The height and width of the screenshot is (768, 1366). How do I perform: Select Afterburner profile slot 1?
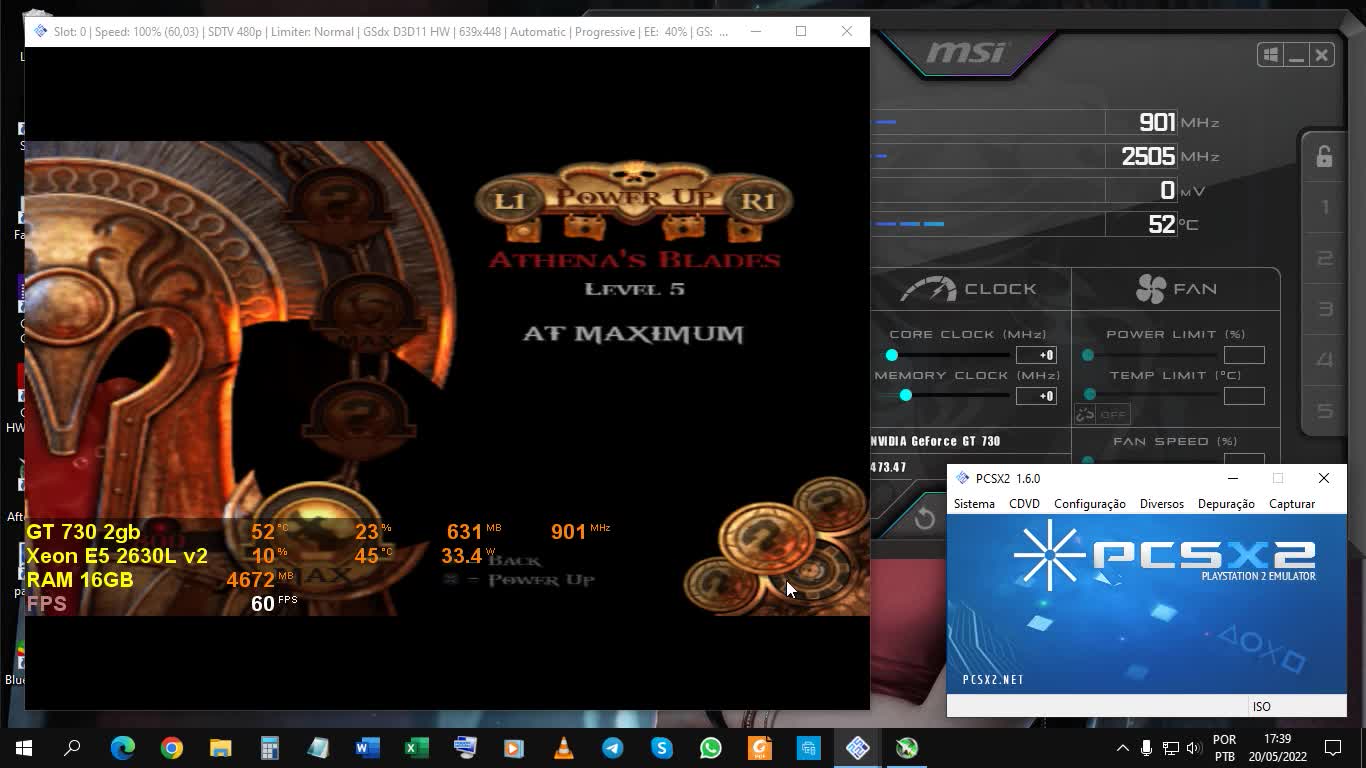(1325, 208)
